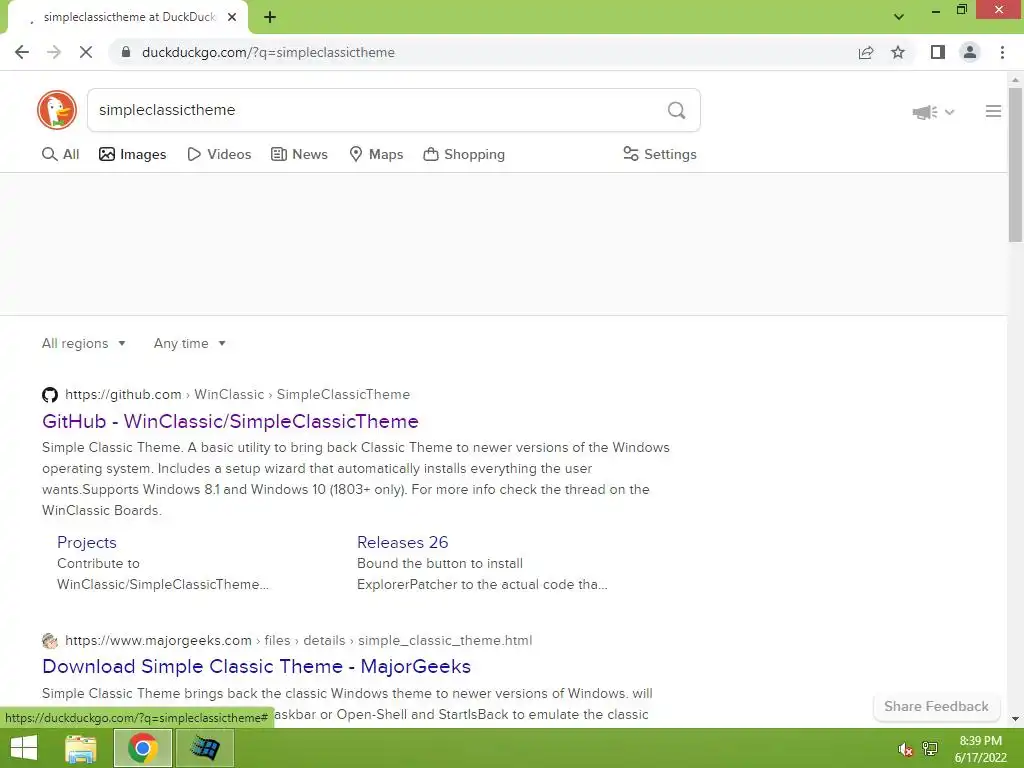Click the classic Windows flag taskbar app
Image resolution: width=1024 pixels, height=768 pixels.
coord(204,748)
